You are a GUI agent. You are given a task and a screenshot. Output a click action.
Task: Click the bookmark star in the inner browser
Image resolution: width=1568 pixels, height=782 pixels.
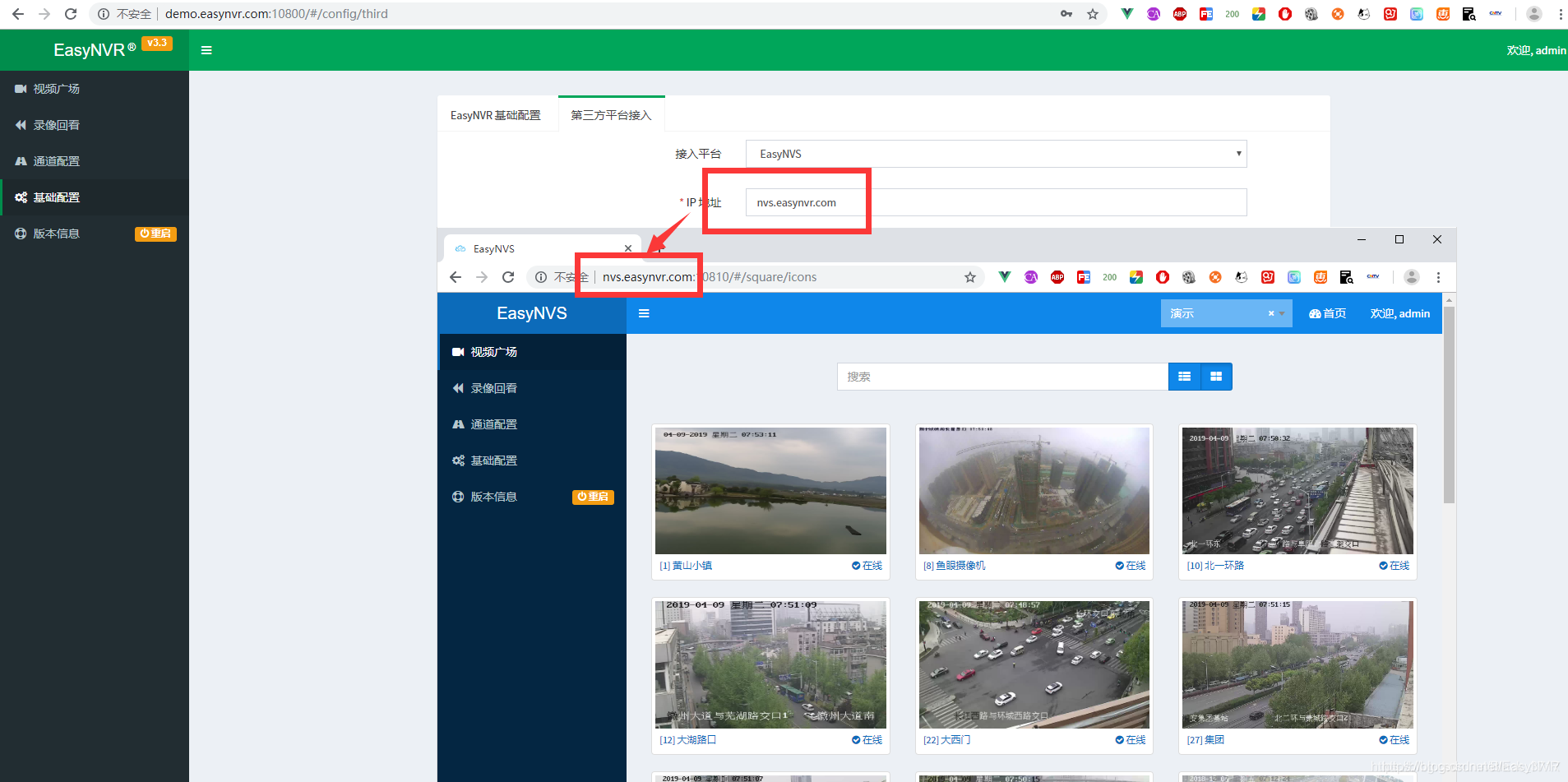pos(970,277)
